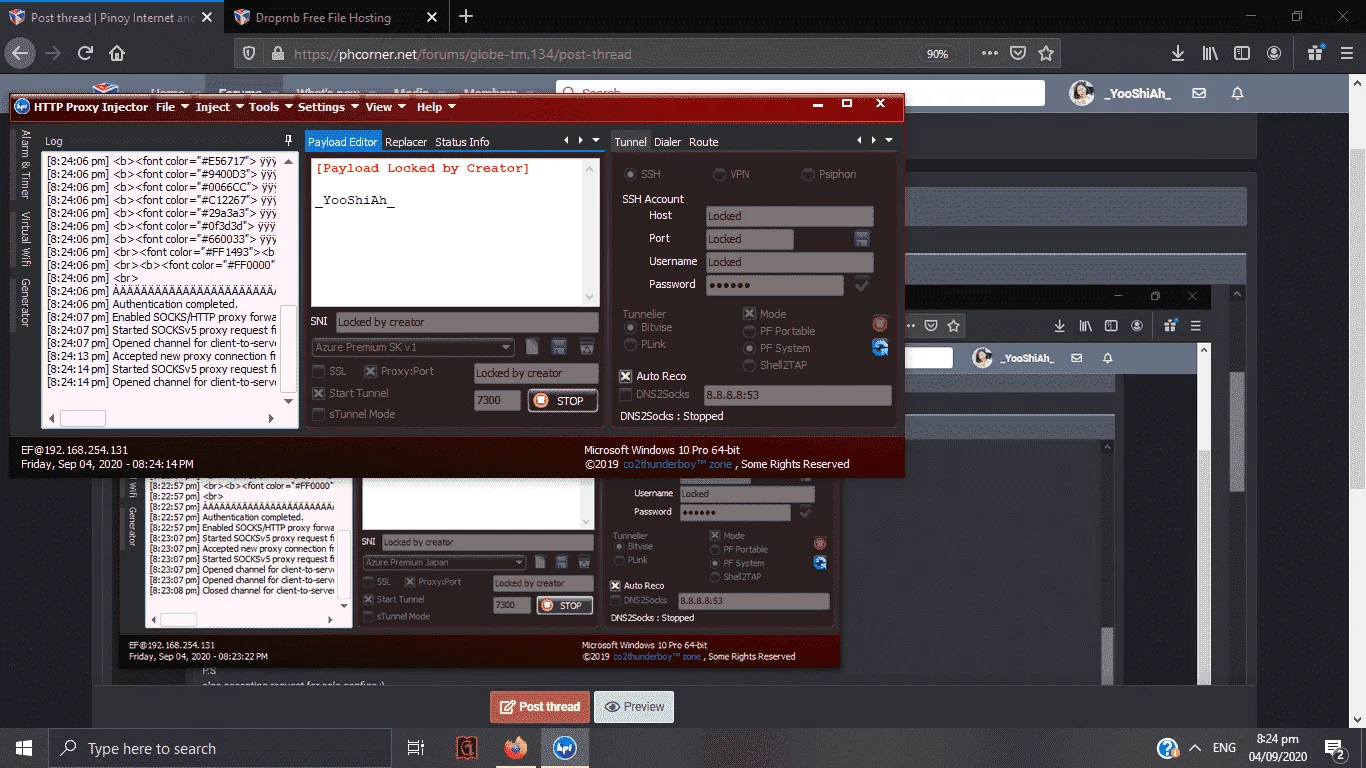The height and width of the screenshot is (768, 1366).
Task: Expand the Tunnel panel tab list arrow
Action: 889,141
